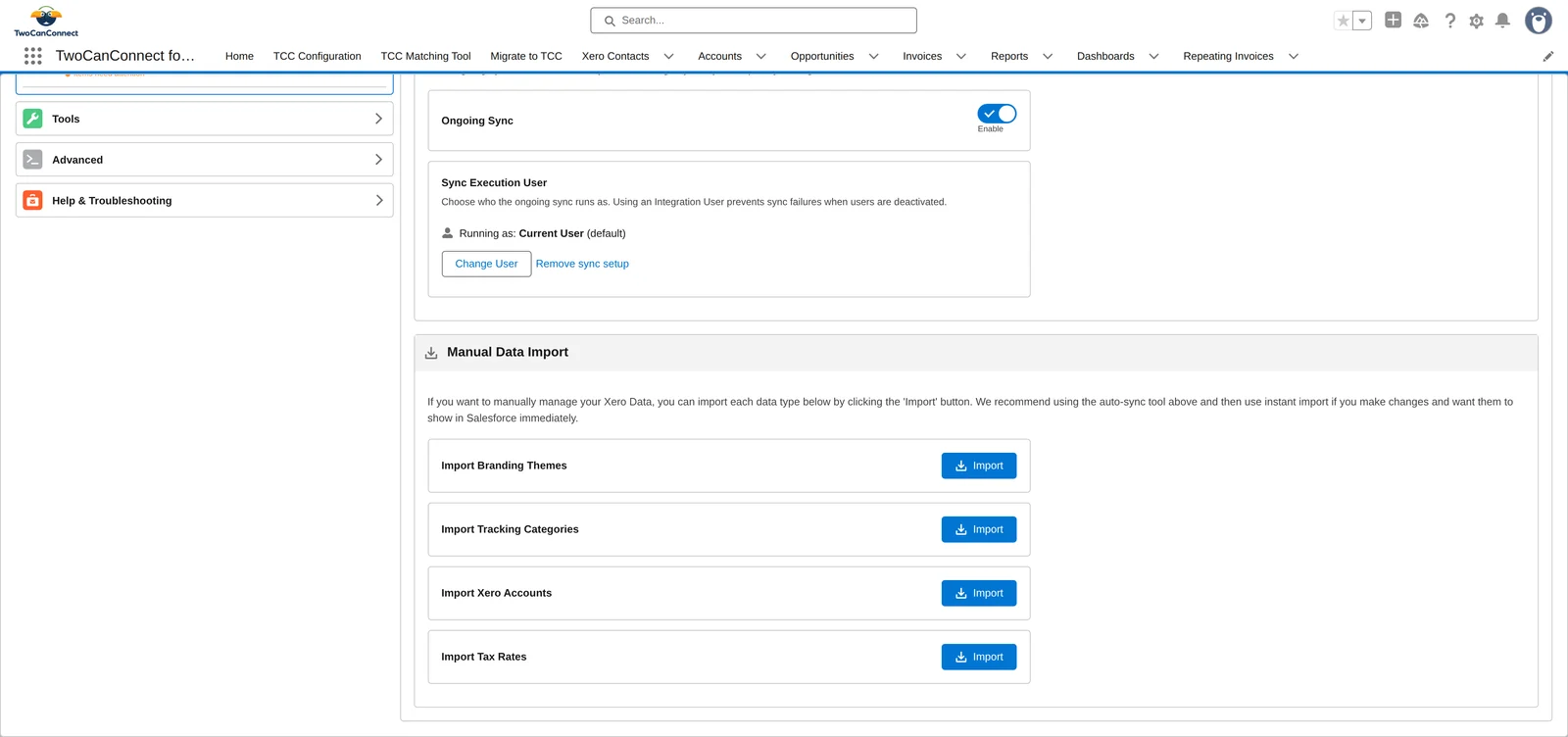Open the Repeating Invoices tab
Screen dimensions: 1568x737
[x=1229, y=56]
